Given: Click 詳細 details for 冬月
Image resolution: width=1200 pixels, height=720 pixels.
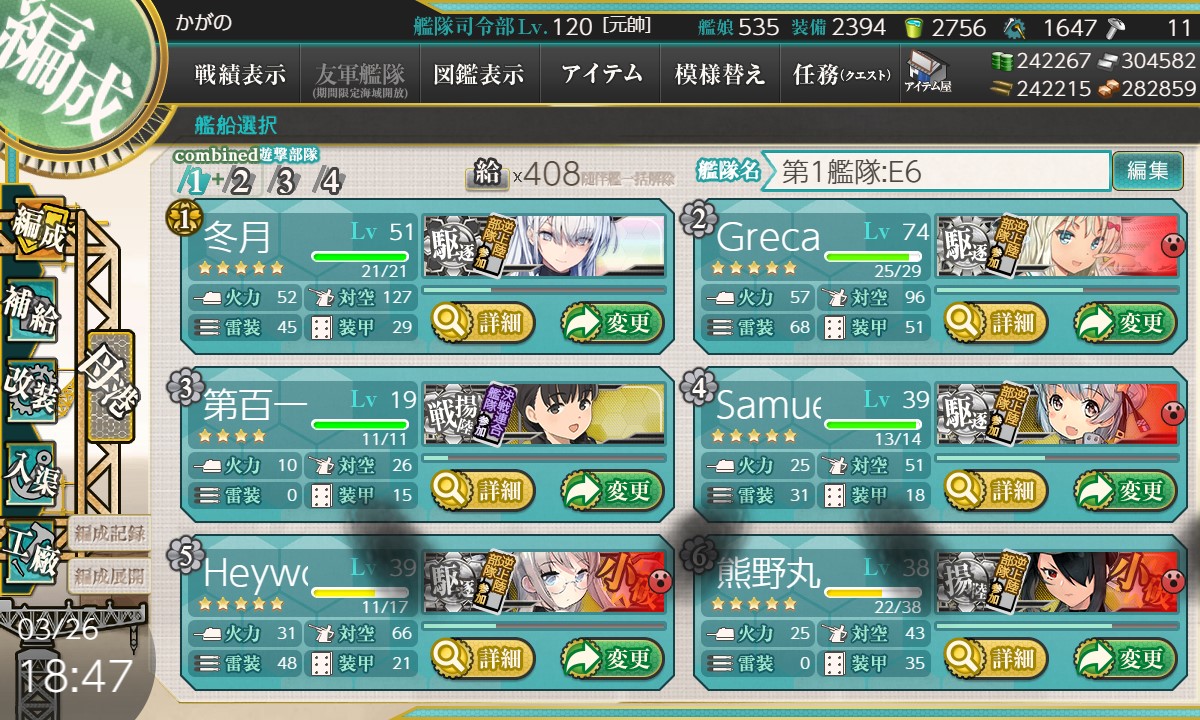Looking at the screenshot, I should [484, 322].
